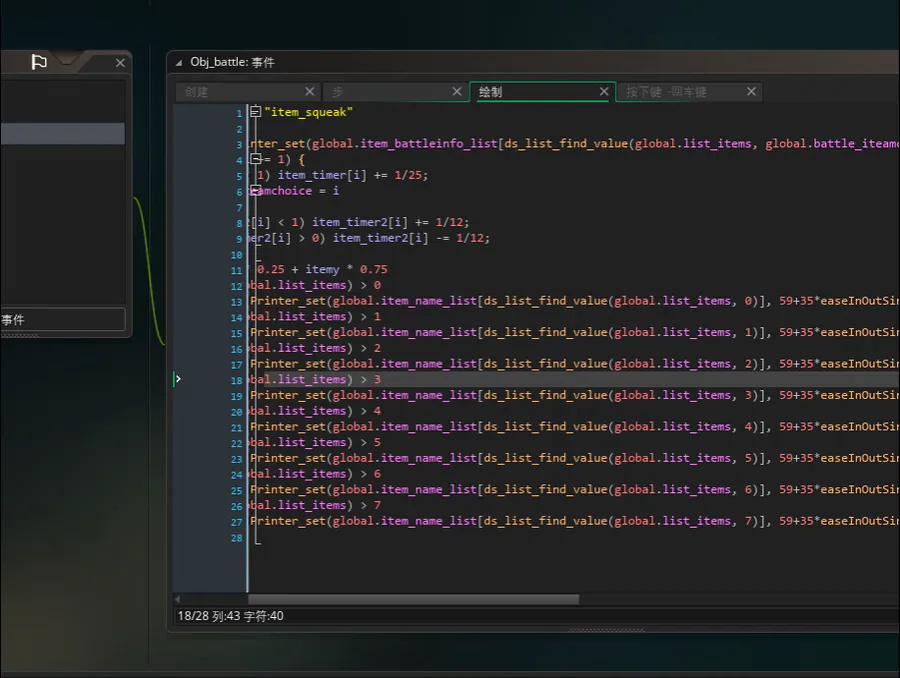
Task: Click the scrollbar left arrow in the code editor
Action: click(177, 599)
